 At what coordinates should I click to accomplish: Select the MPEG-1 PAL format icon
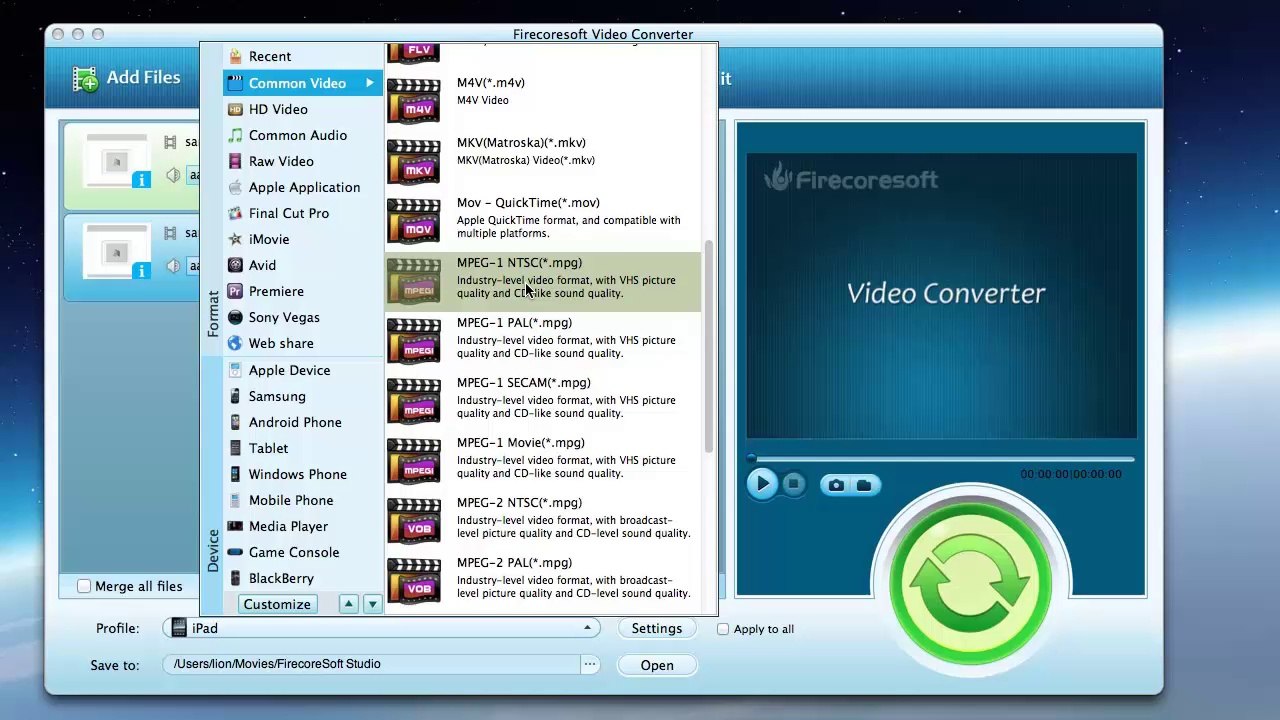414,341
